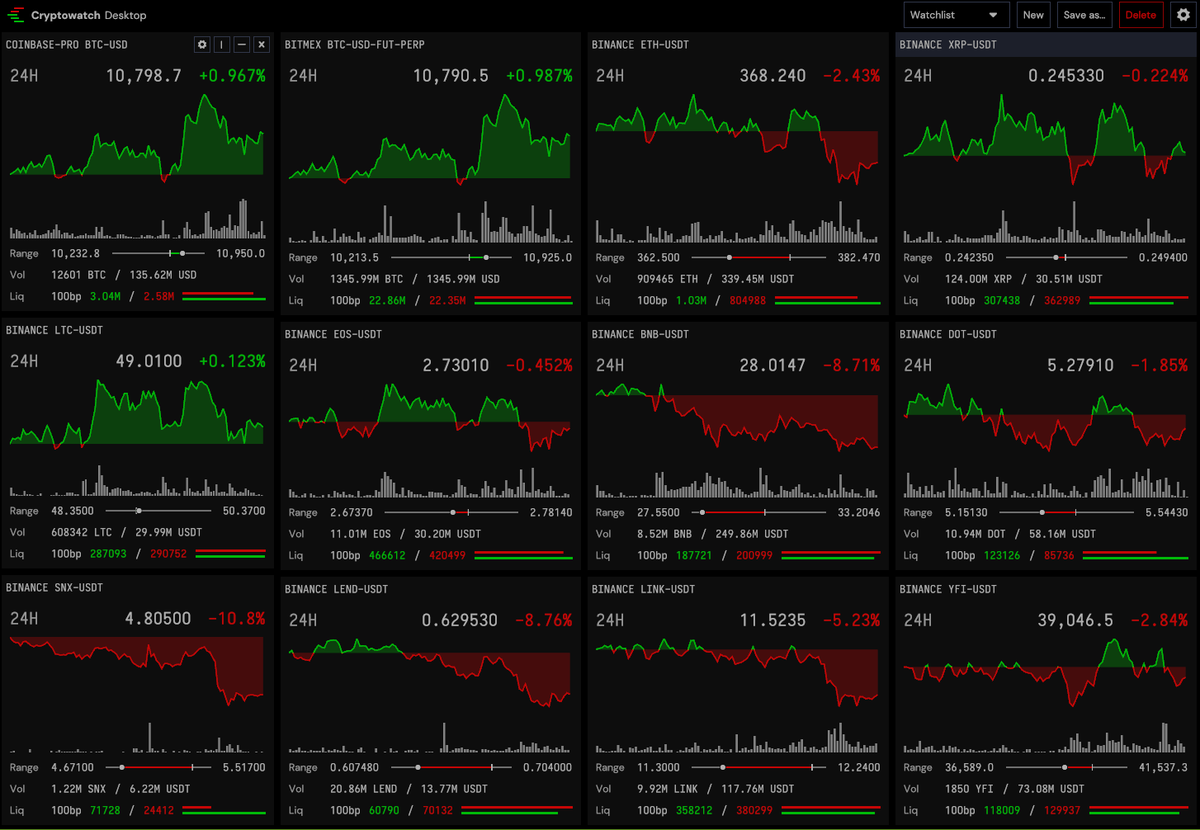Screen dimensions: 1200x830
Task: Click the Cryptowatch Desktop logo
Action: (77, 15)
